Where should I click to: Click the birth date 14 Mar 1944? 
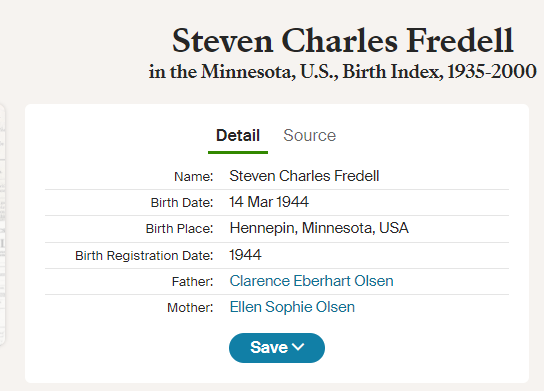click(269, 202)
